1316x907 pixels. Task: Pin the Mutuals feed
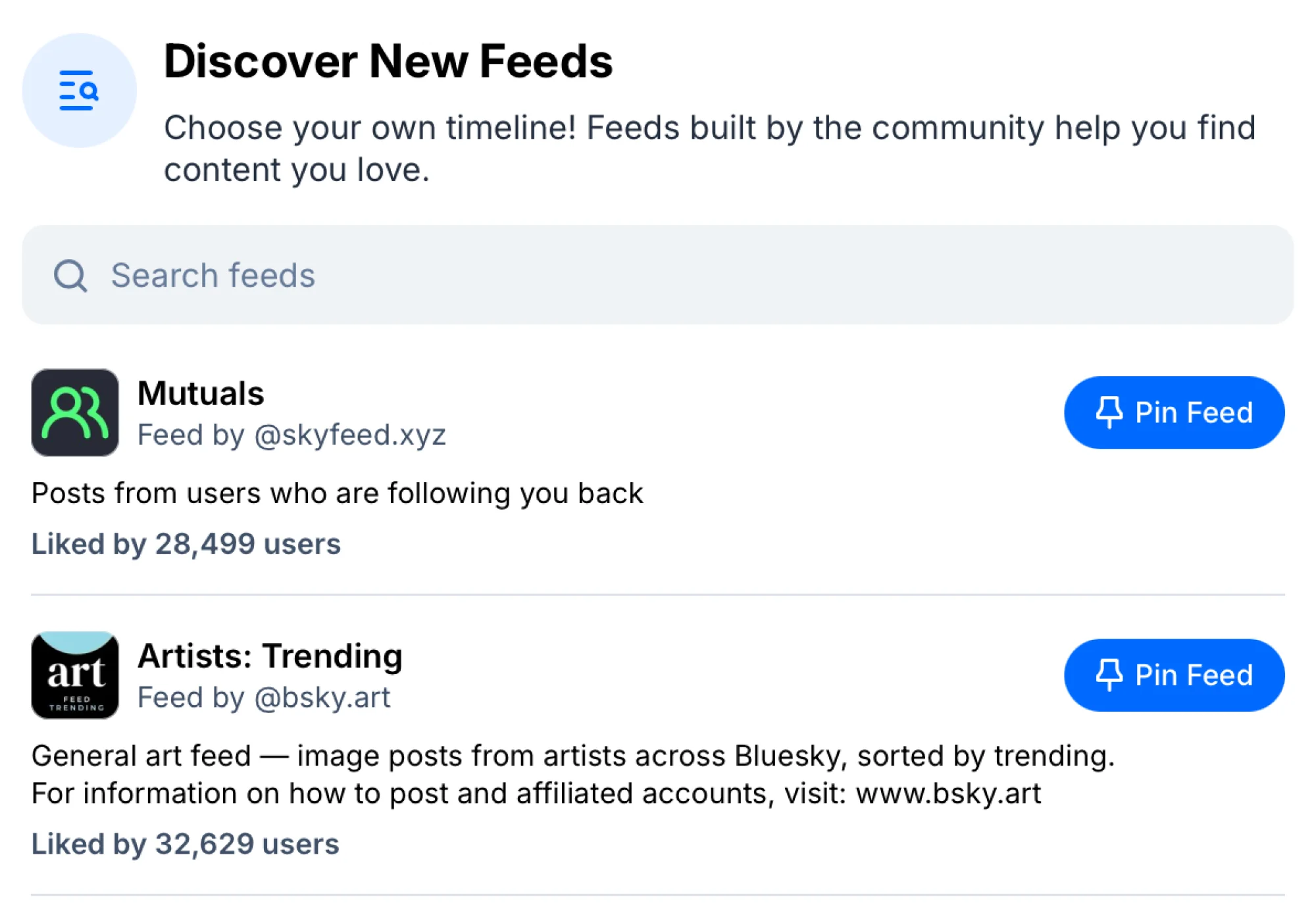(x=1173, y=412)
